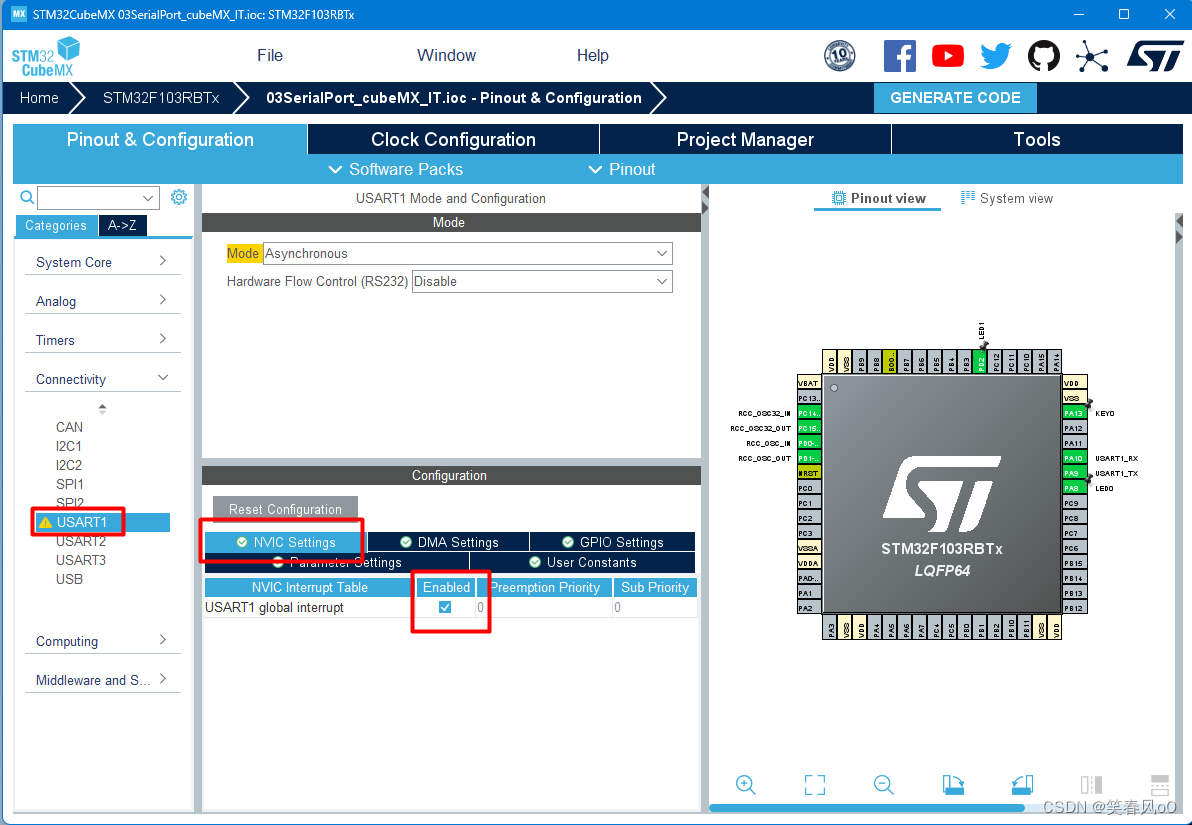Viewport: 1192px width, 825px height.
Task: Open the Twitter link icon
Action: [995, 56]
